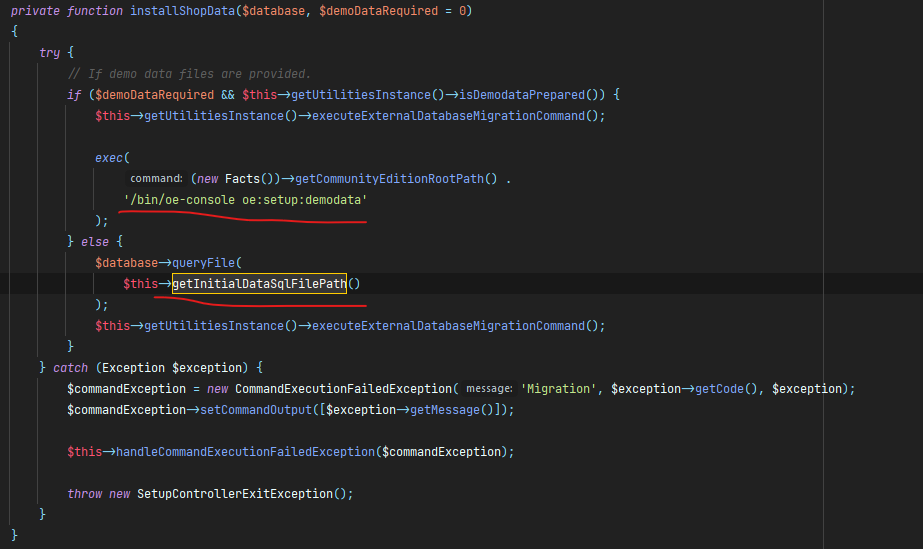Click the try keyword
This screenshot has width=923, height=549.
tap(50, 53)
